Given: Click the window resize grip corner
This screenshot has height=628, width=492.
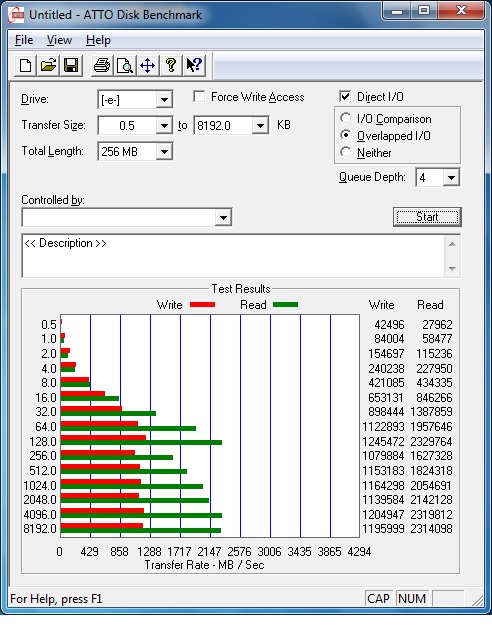Looking at the screenshot, I should [x=478, y=600].
